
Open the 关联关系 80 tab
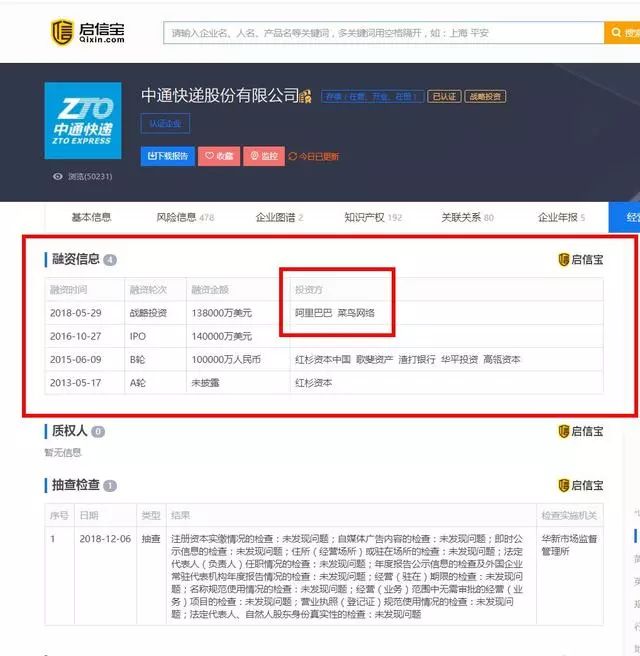467,217
